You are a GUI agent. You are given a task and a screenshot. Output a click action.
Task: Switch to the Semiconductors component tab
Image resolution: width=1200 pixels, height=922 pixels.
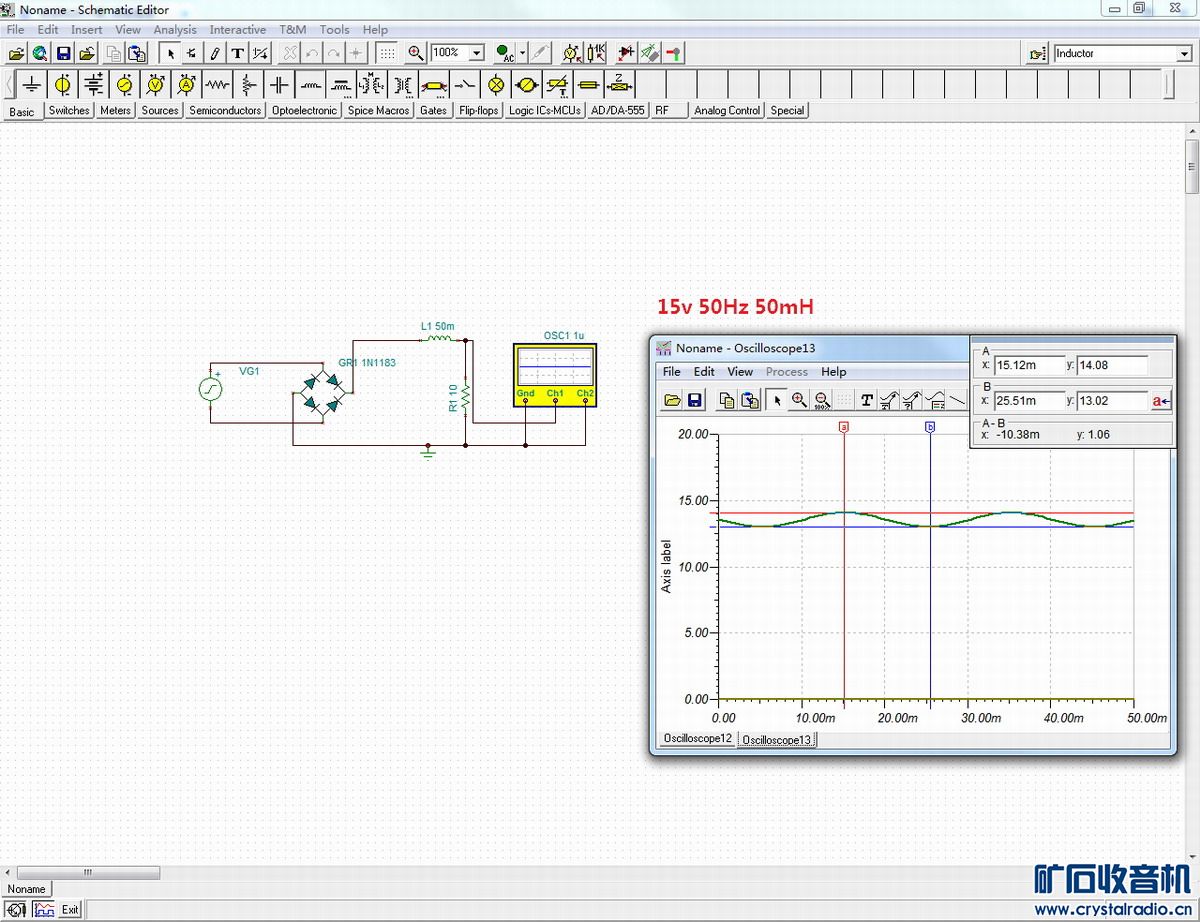225,111
